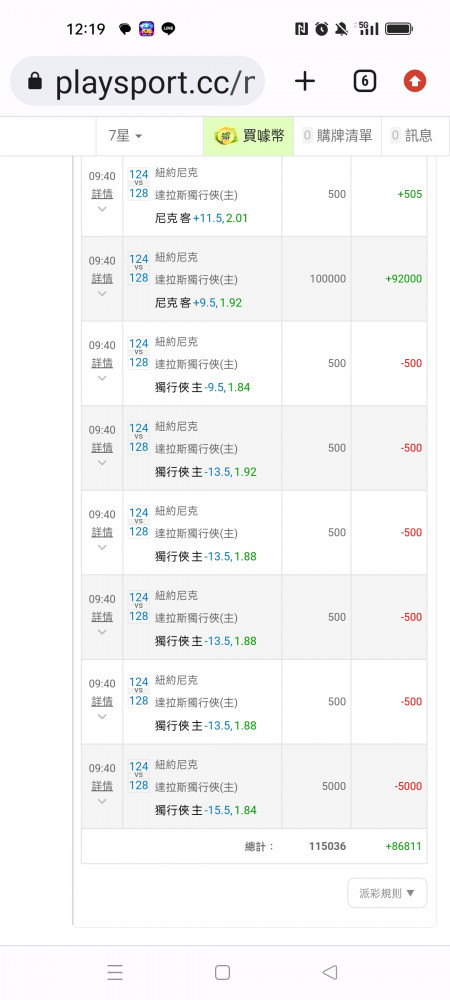Open 詳情 link for the -5000 bet row
The width and height of the screenshot is (450, 1000).
[102, 785]
